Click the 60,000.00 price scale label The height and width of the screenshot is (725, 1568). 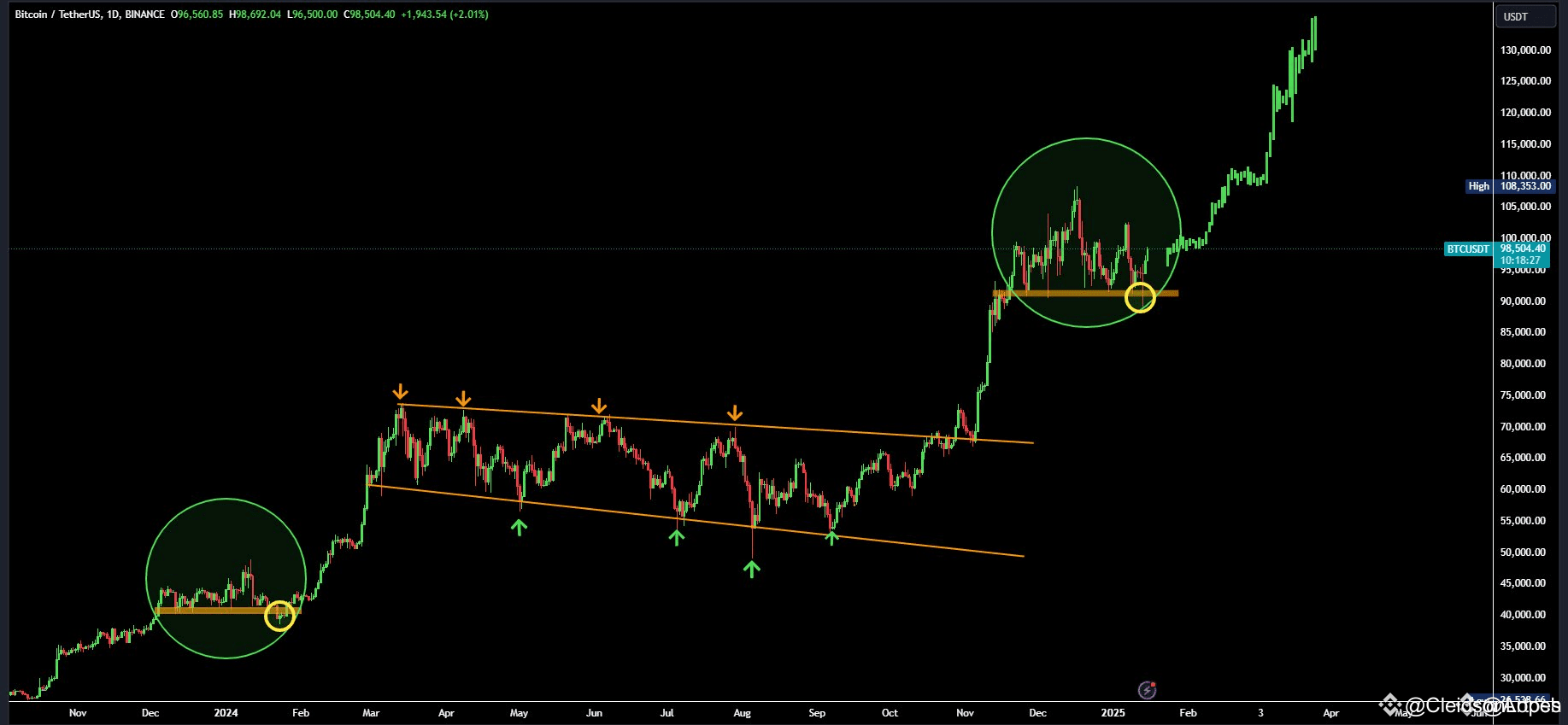[1523, 489]
